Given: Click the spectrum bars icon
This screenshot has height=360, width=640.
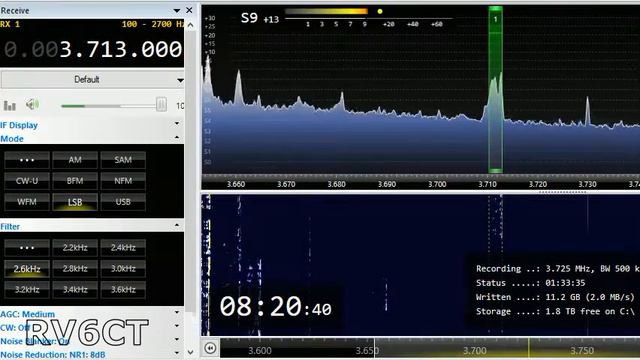Looking at the screenshot, I should pos(9,106).
